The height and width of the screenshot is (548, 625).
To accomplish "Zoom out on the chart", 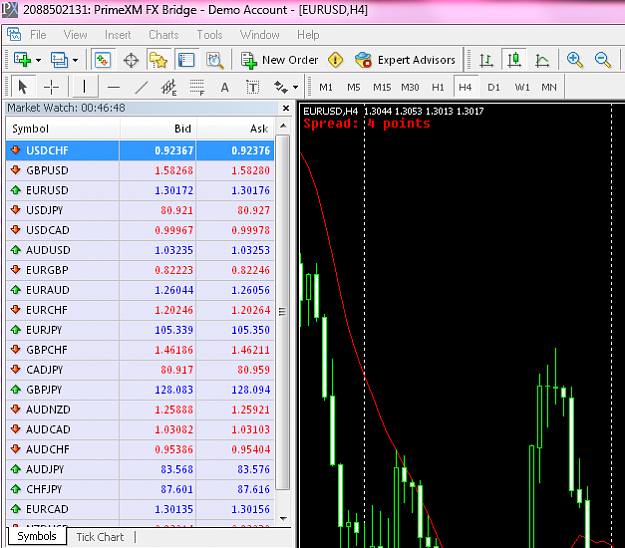I will pyautogui.click(x=602, y=60).
